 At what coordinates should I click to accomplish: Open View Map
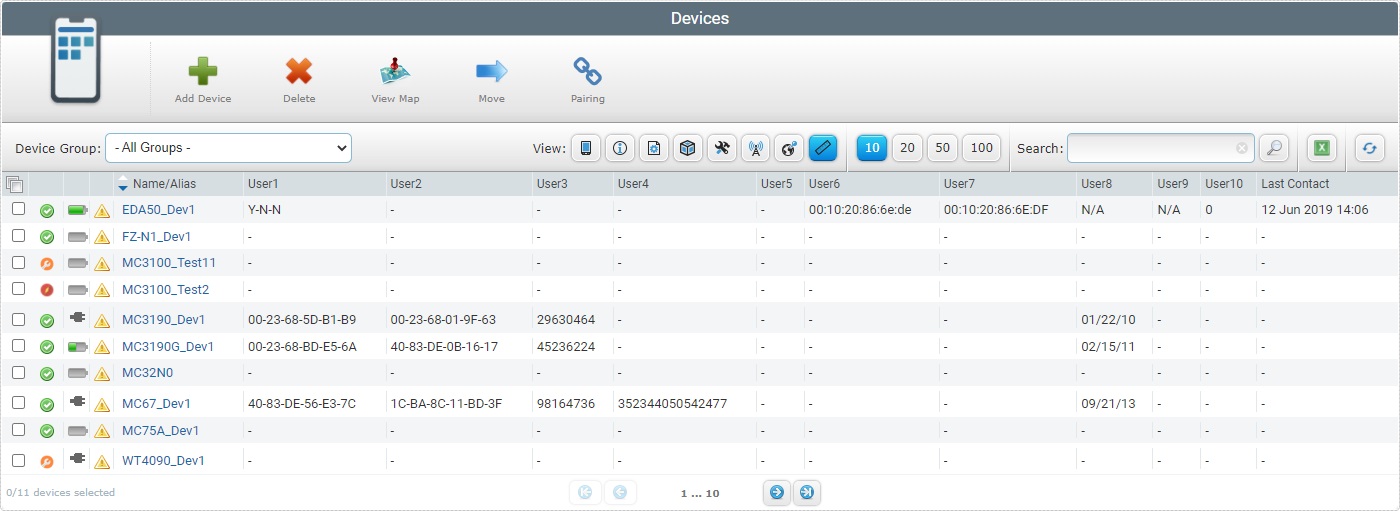coord(395,71)
